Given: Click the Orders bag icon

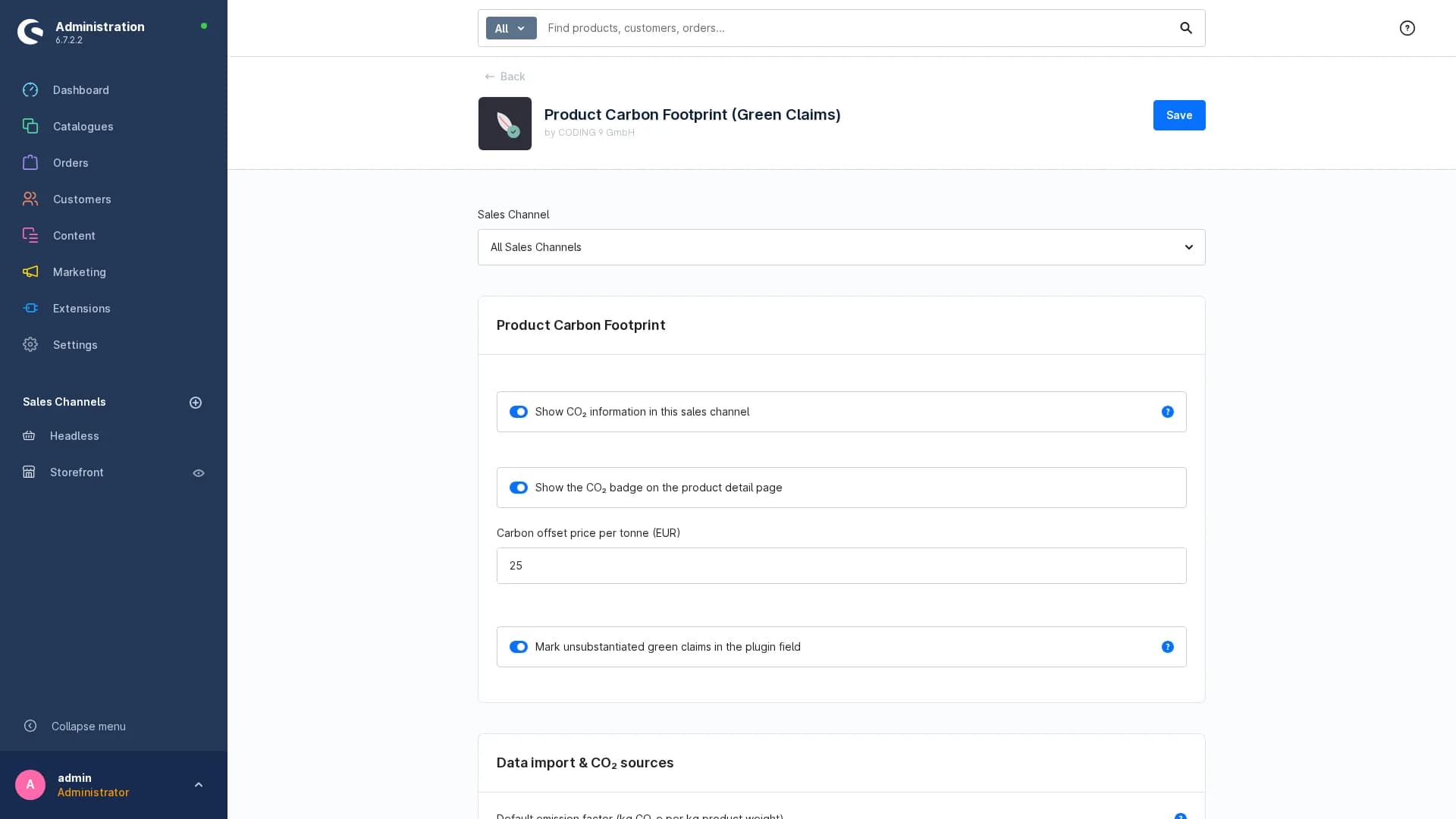Looking at the screenshot, I should [x=30, y=163].
